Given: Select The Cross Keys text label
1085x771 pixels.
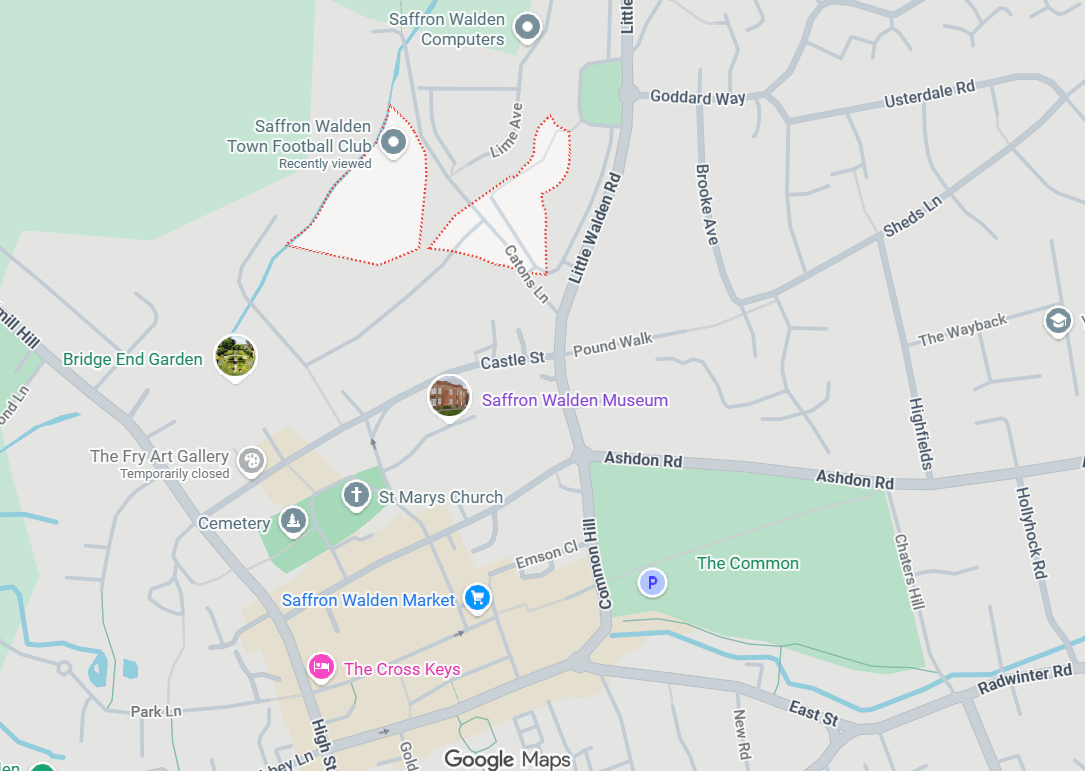Looking at the screenshot, I should tap(402, 669).
